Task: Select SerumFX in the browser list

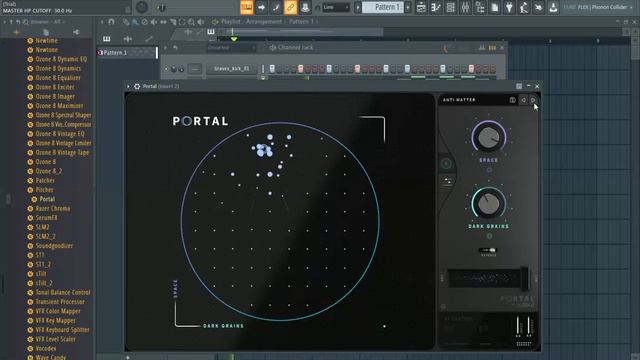Action: tap(46, 218)
